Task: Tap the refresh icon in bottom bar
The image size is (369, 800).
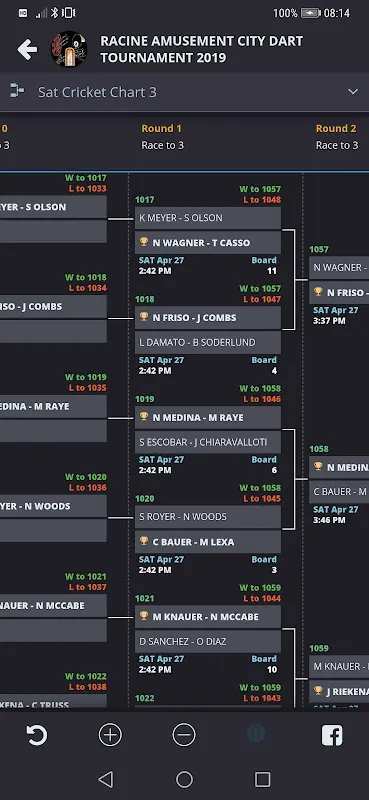Action: click(x=37, y=735)
